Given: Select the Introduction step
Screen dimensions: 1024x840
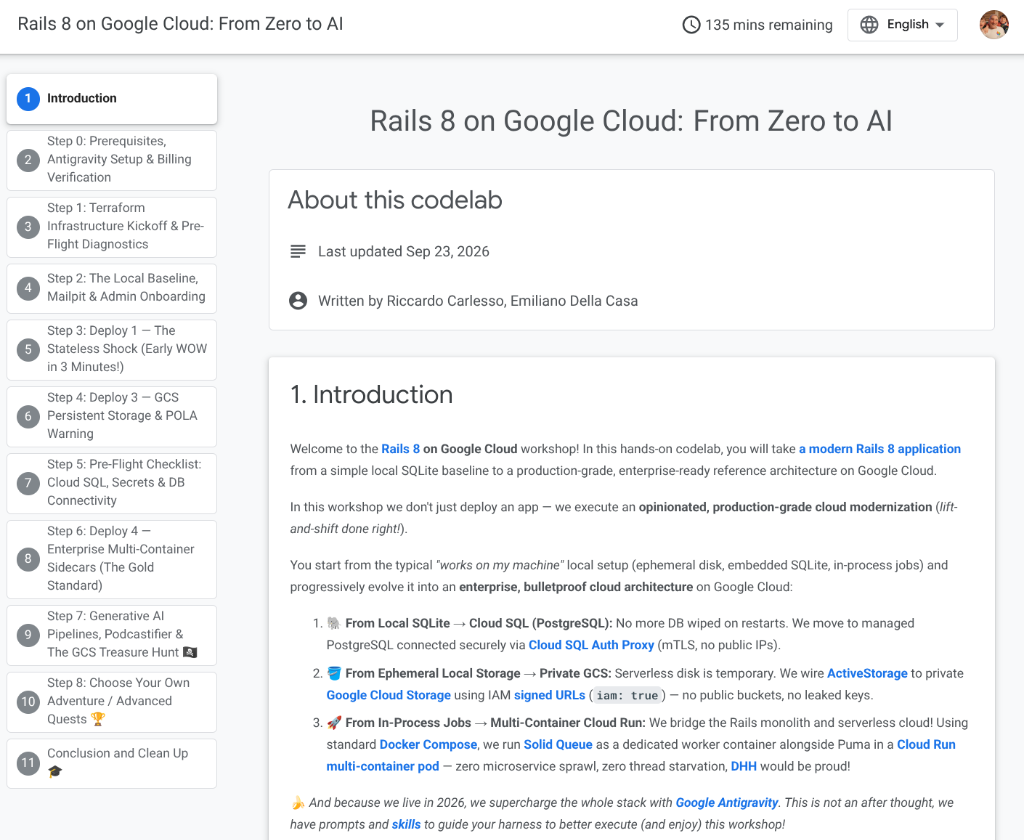Looking at the screenshot, I should [x=112, y=99].
